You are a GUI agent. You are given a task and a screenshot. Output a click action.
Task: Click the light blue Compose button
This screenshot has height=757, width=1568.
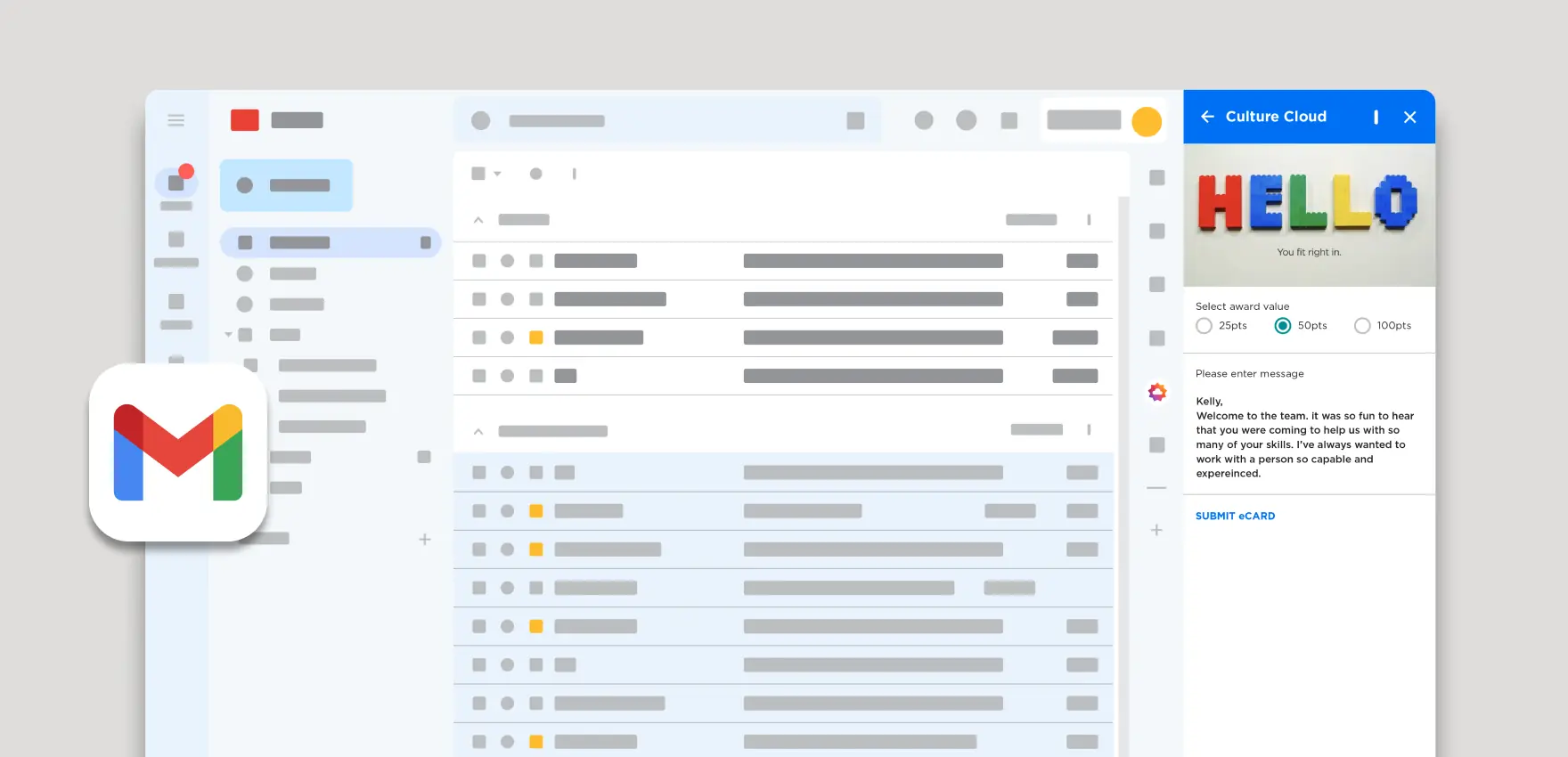click(x=286, y=185)
